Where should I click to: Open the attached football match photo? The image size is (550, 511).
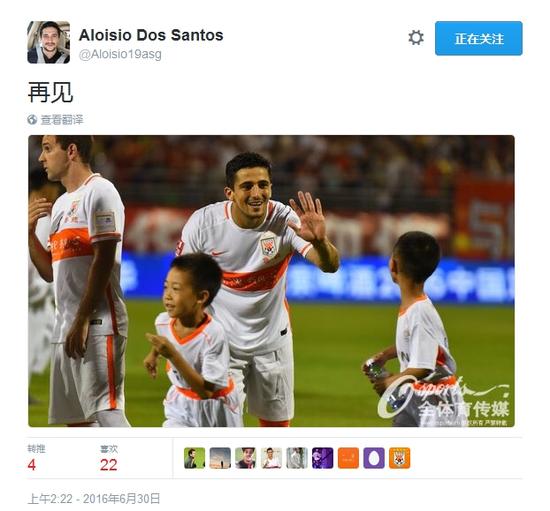tap(271, 281)
